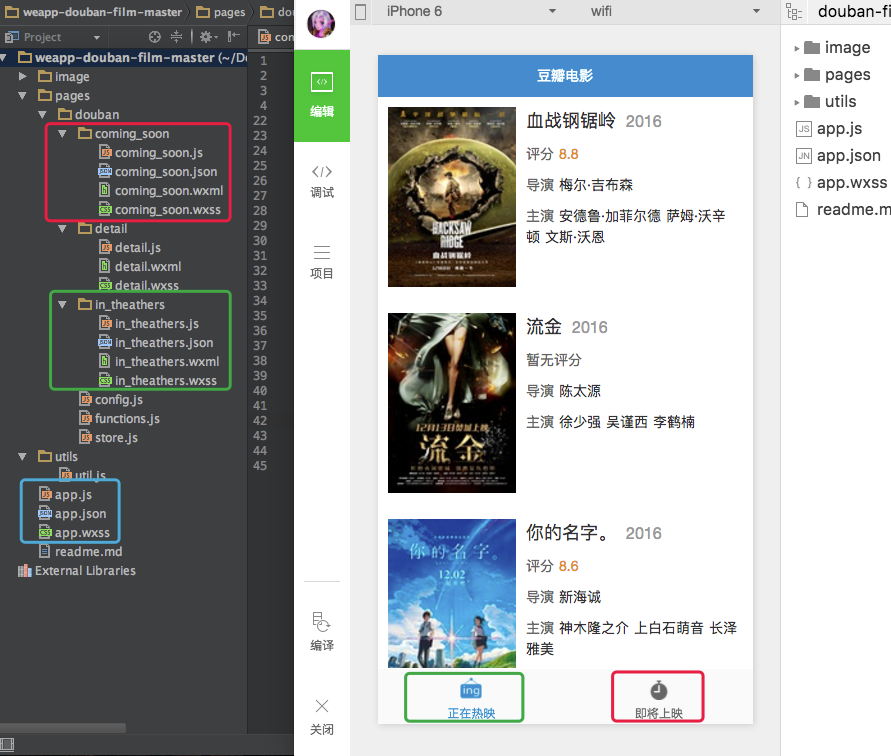Collapse the weapp-douban-film-master root node

pos(5,57)
